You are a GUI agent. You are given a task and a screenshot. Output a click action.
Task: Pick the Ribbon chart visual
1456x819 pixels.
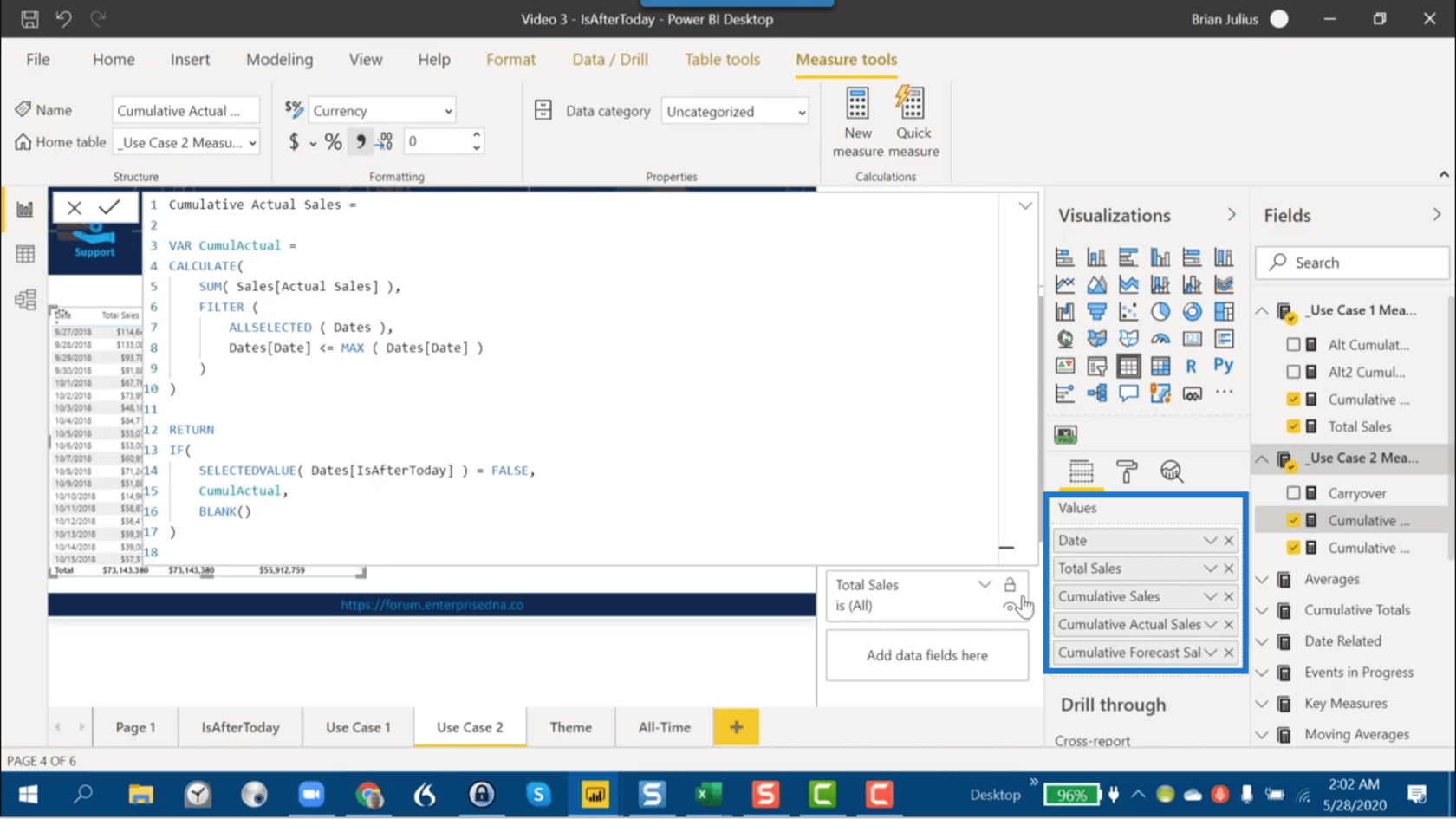(1224, 284)
